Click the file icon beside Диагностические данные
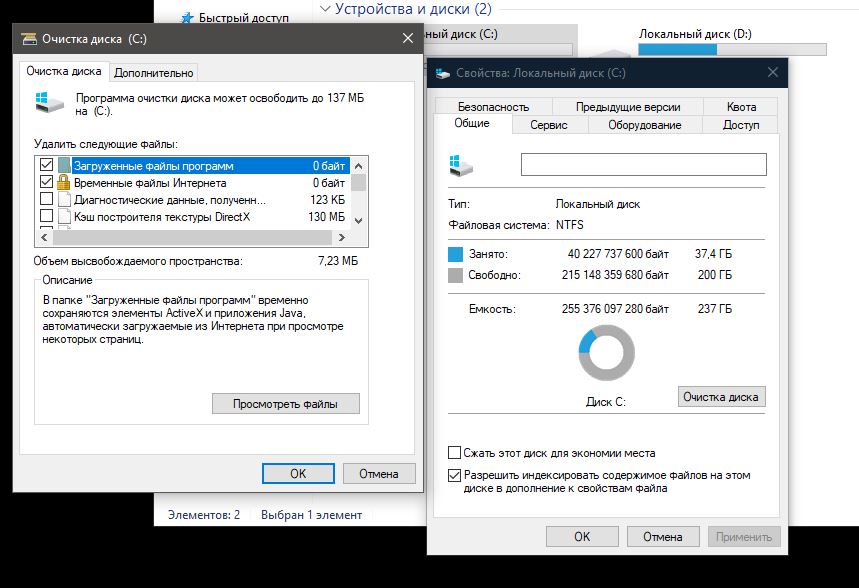 pyautogui.click(x=64, y=200)
